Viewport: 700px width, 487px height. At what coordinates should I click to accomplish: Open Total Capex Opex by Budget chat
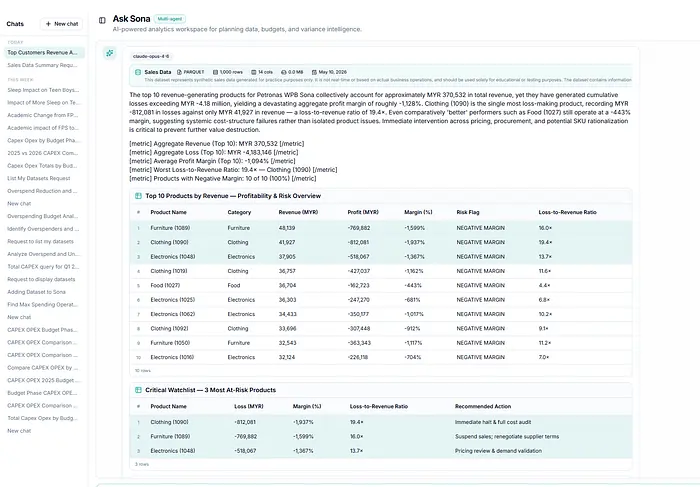tap(44, 418)
